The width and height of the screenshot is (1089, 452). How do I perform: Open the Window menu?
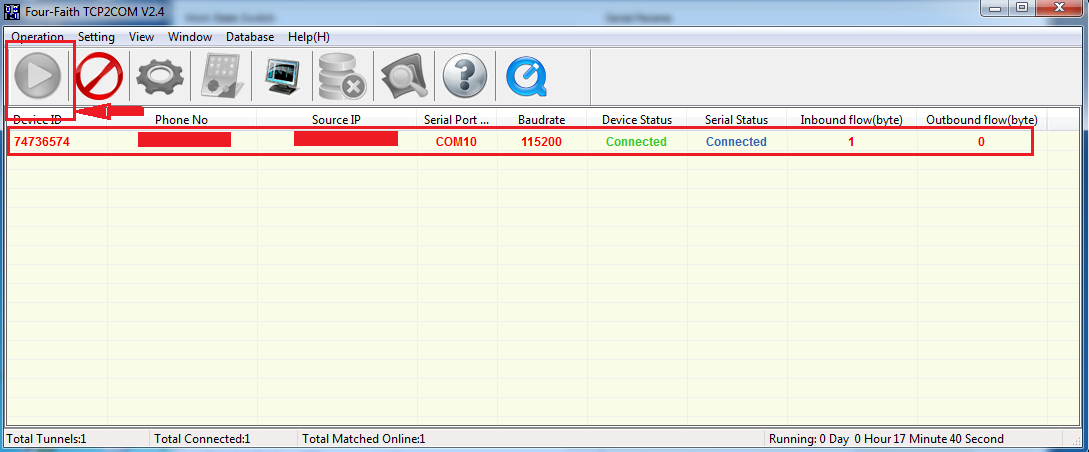[x=190, y=37]
